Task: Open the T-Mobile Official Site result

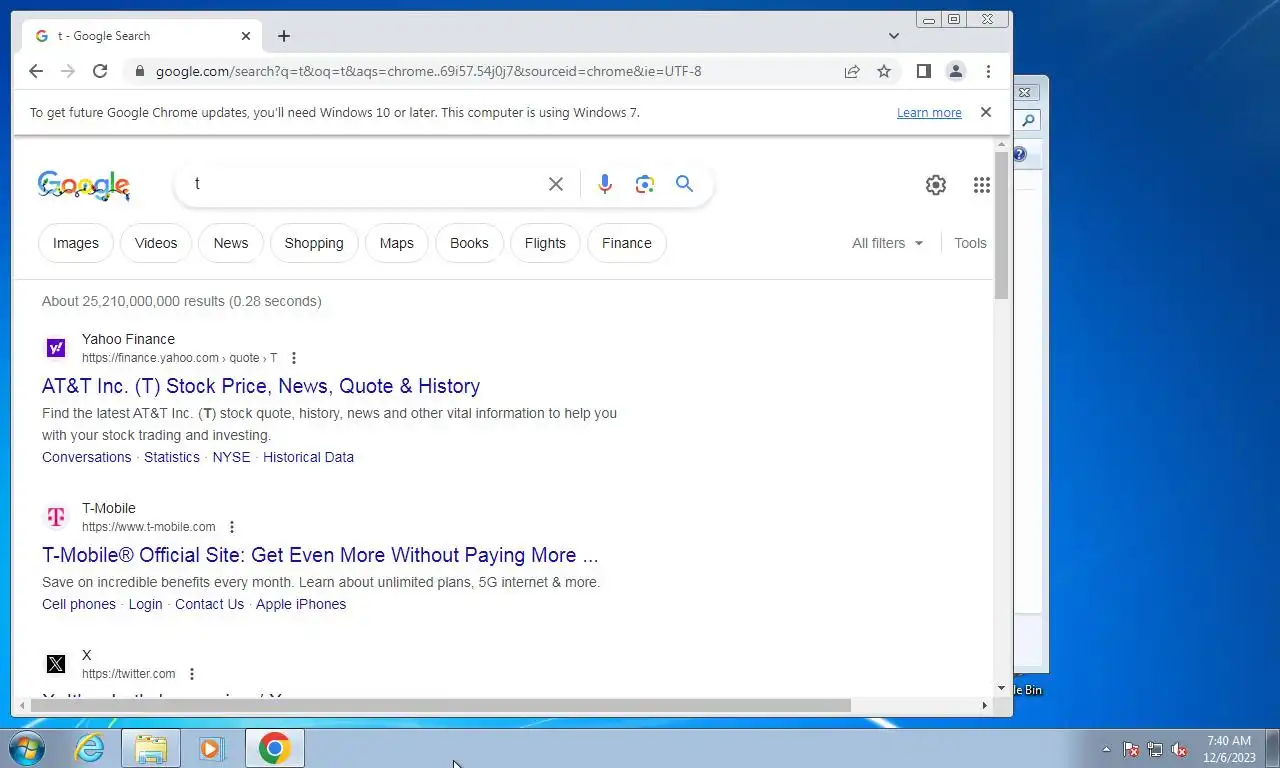Action: tap(320, 555)
